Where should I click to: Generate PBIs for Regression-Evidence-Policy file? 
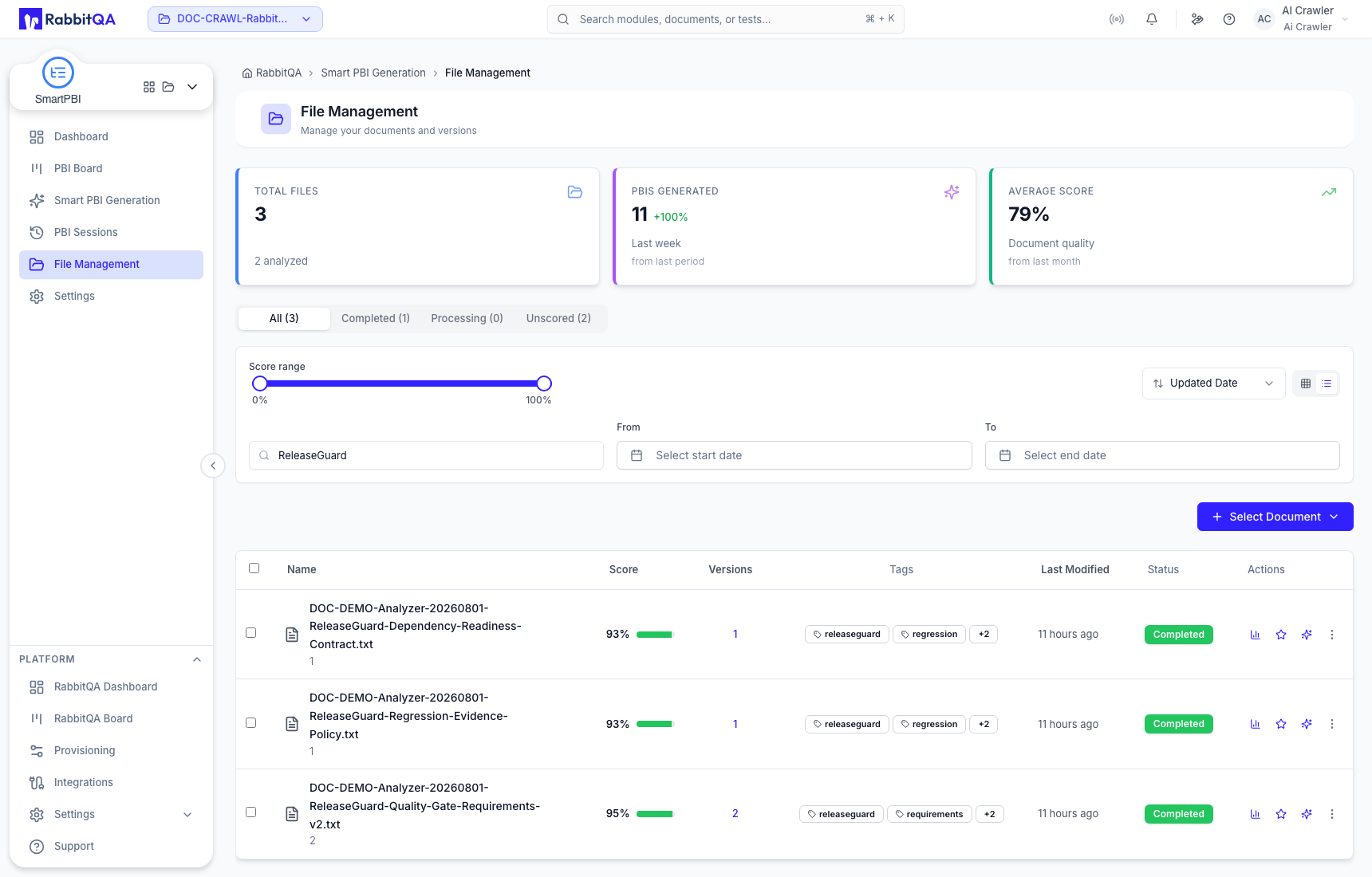[1307, 724]
